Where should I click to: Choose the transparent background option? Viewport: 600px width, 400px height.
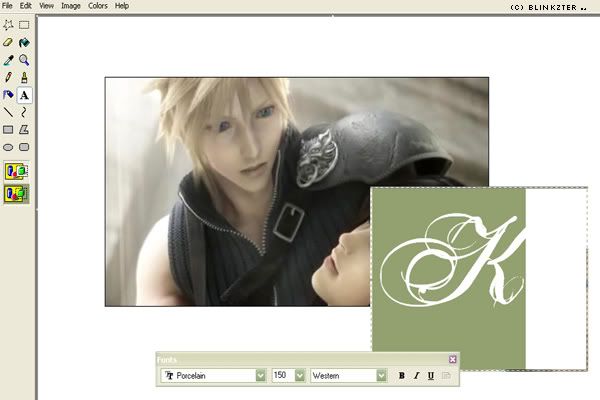(16, 194)
